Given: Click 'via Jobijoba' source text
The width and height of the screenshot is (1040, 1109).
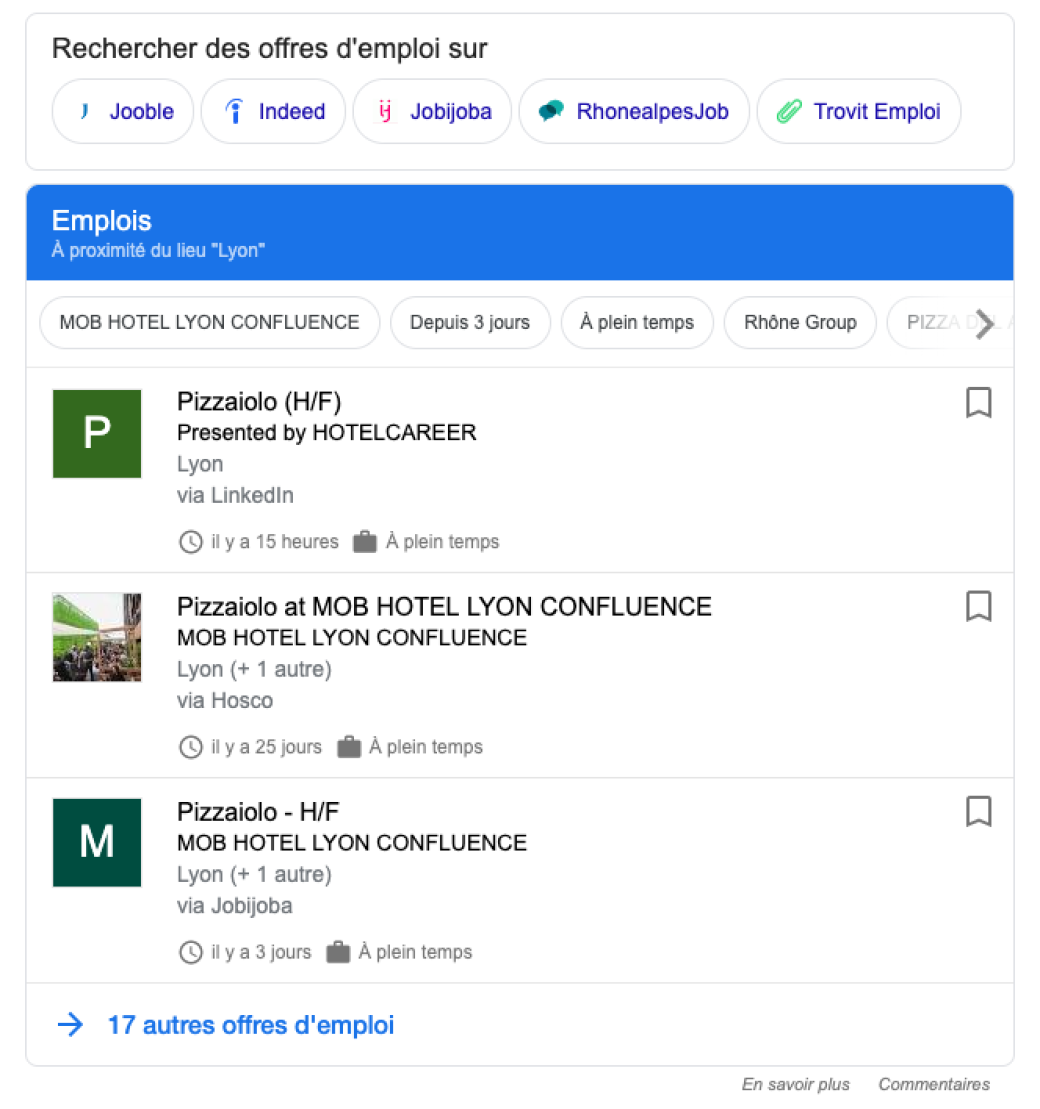Looking at the screenshot, I should pyautogui.click(x=234, y=905).
